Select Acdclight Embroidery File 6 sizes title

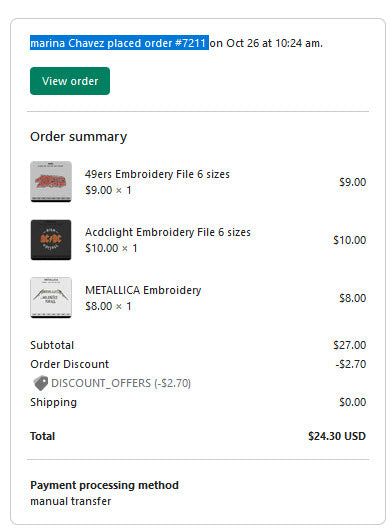pyautogui.click(x=168, y=232)
